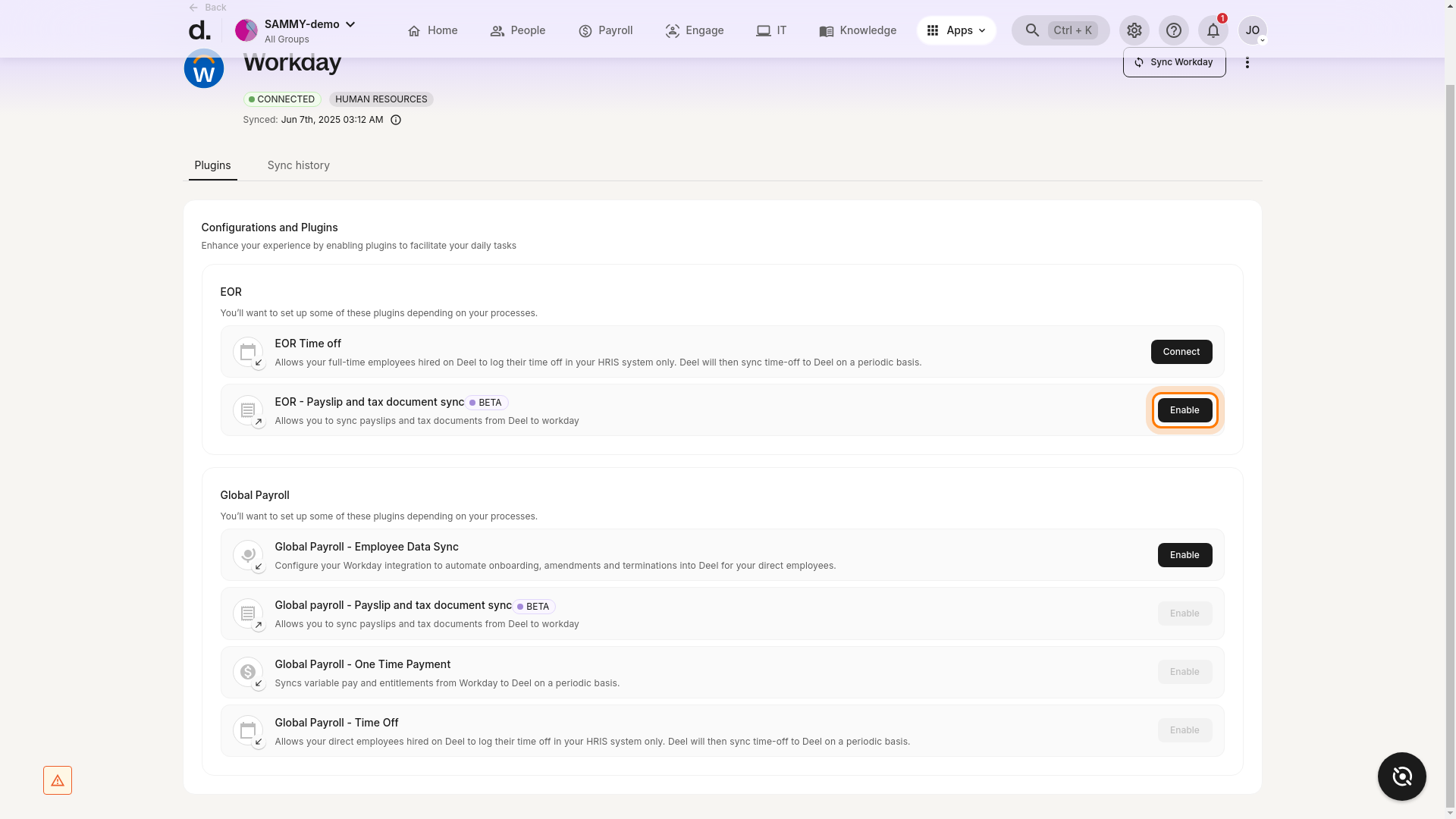1456x819 pixels.
Task: Click the Configurations and Plugins heading
Action: 269,227
